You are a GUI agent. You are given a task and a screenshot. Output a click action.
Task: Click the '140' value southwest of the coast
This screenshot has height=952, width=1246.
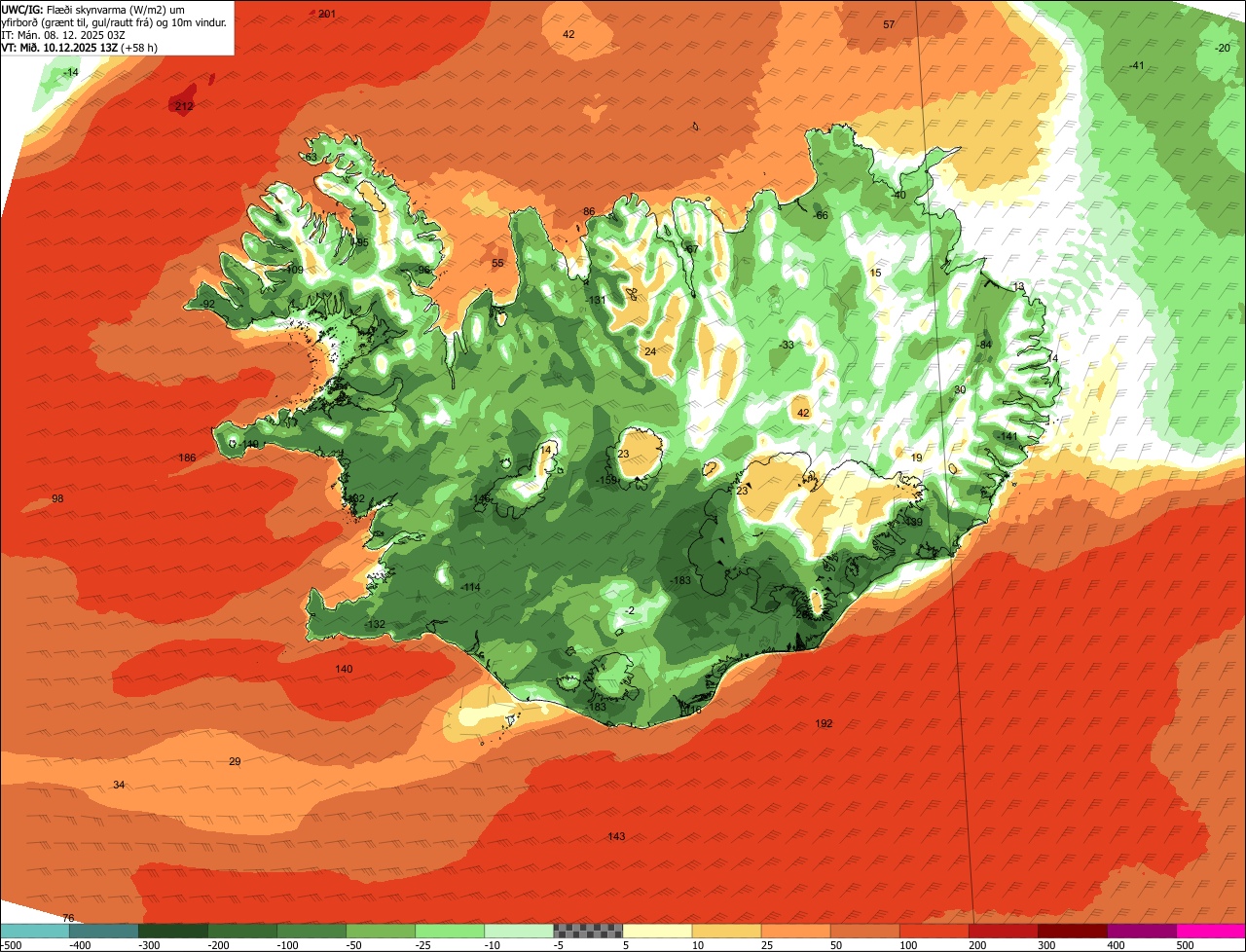tap(344, 670)
